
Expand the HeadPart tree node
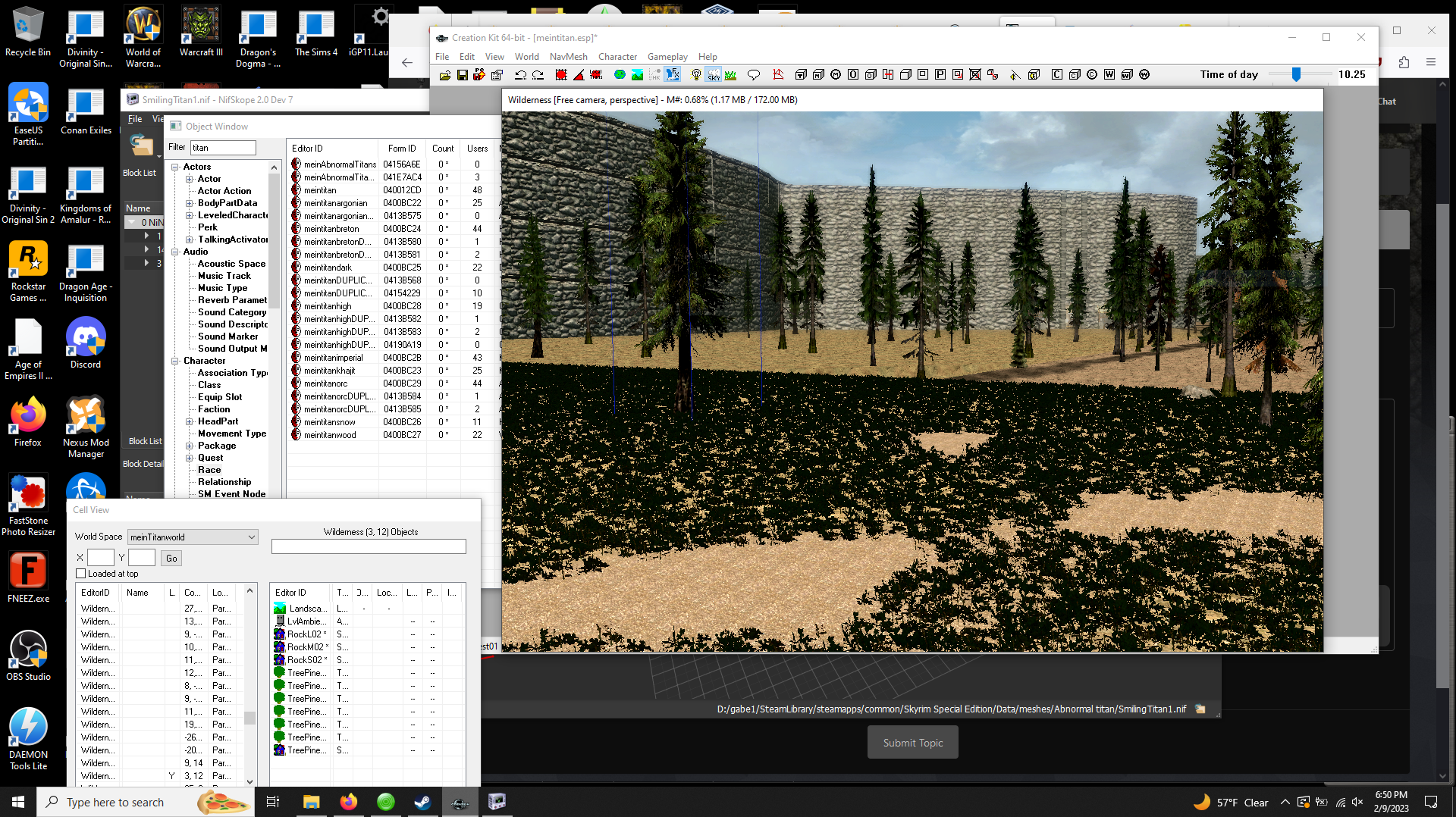pos(190,421)
